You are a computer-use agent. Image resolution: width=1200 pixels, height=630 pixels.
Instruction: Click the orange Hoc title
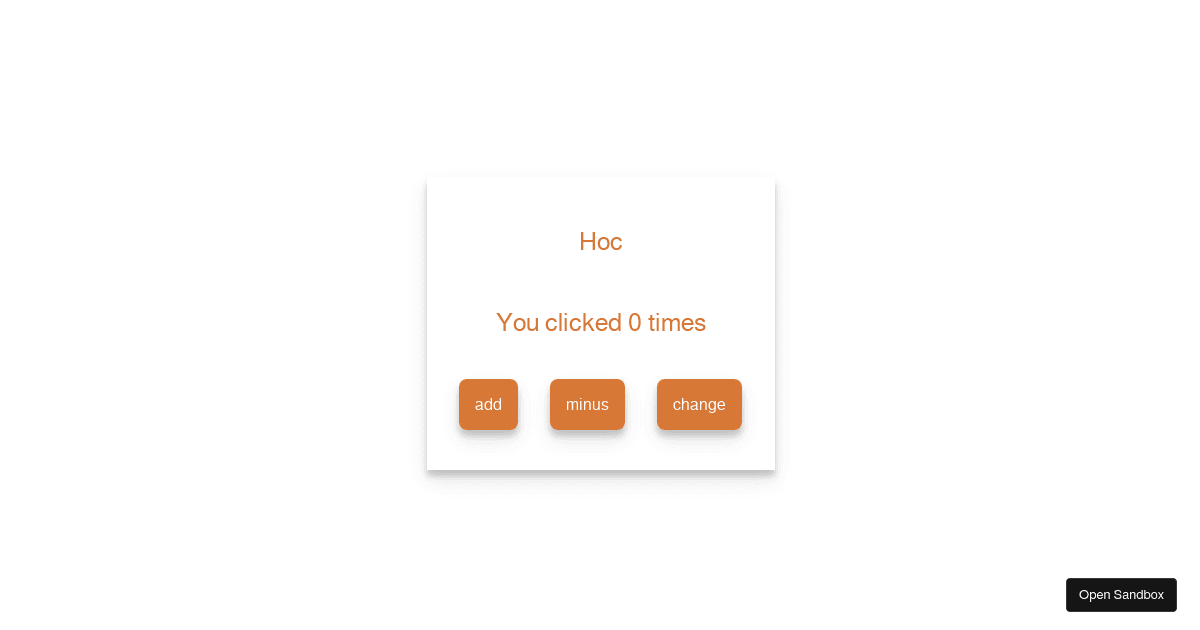601,242
